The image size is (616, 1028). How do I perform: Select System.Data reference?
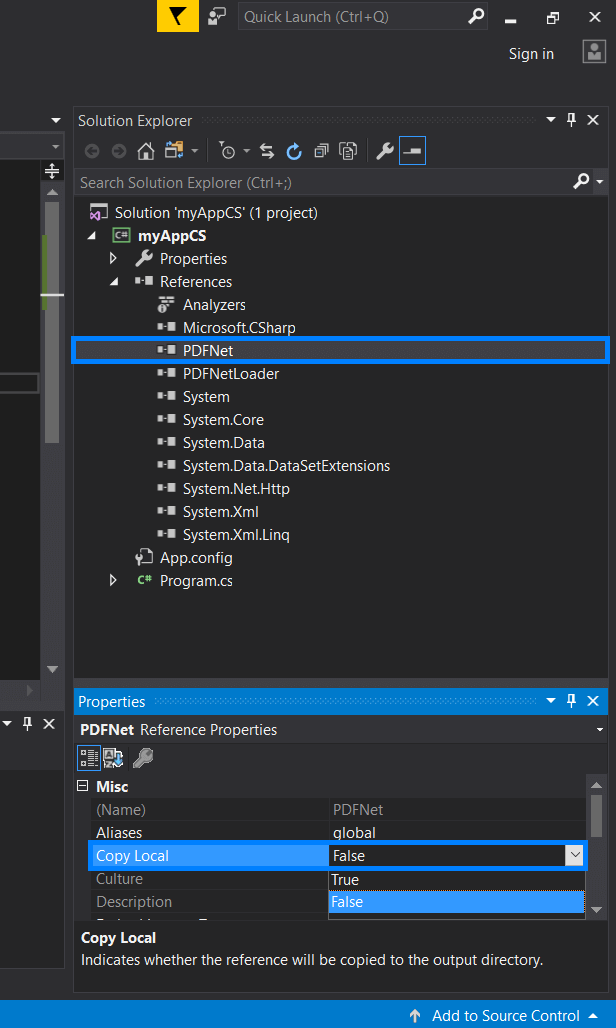pos(223,443)
